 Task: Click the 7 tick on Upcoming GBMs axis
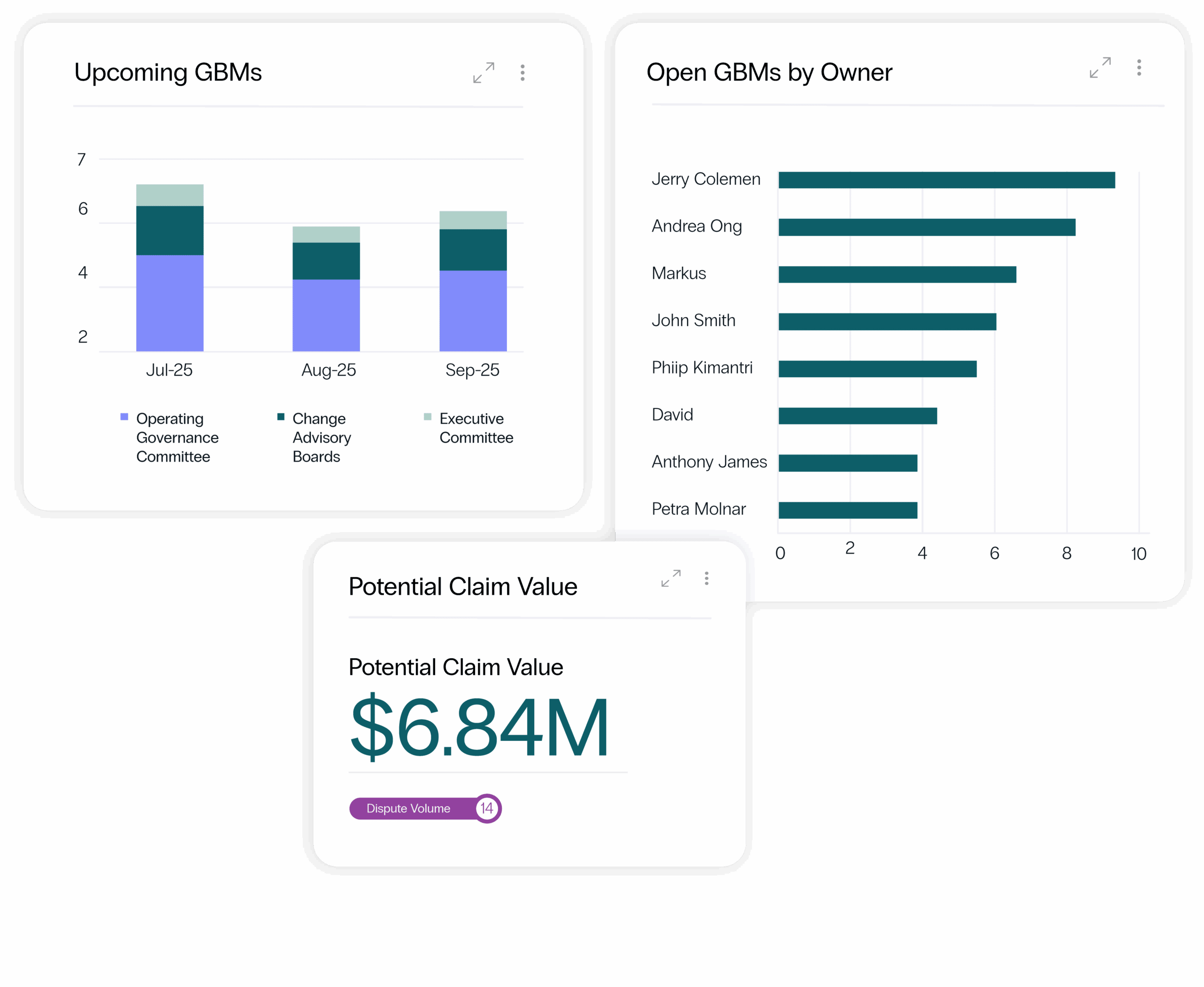[x=82, y=160]
